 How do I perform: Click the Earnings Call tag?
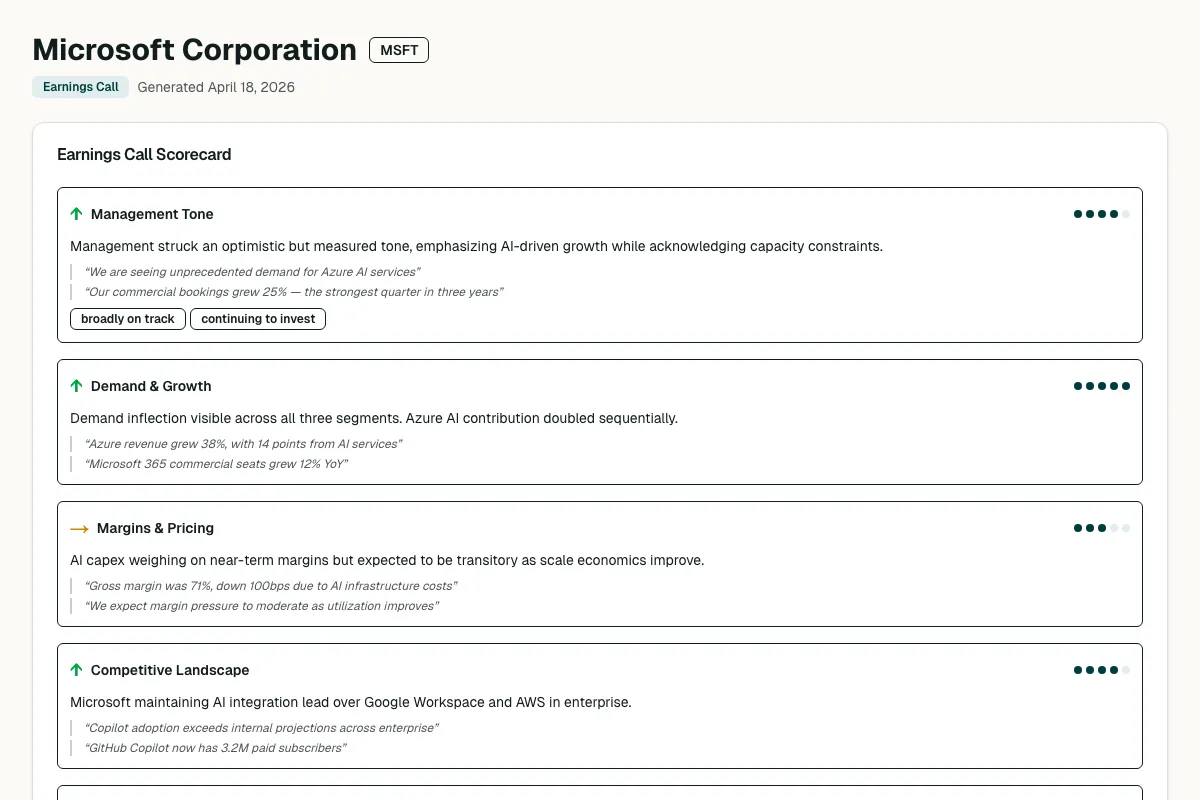pos(81,87)
